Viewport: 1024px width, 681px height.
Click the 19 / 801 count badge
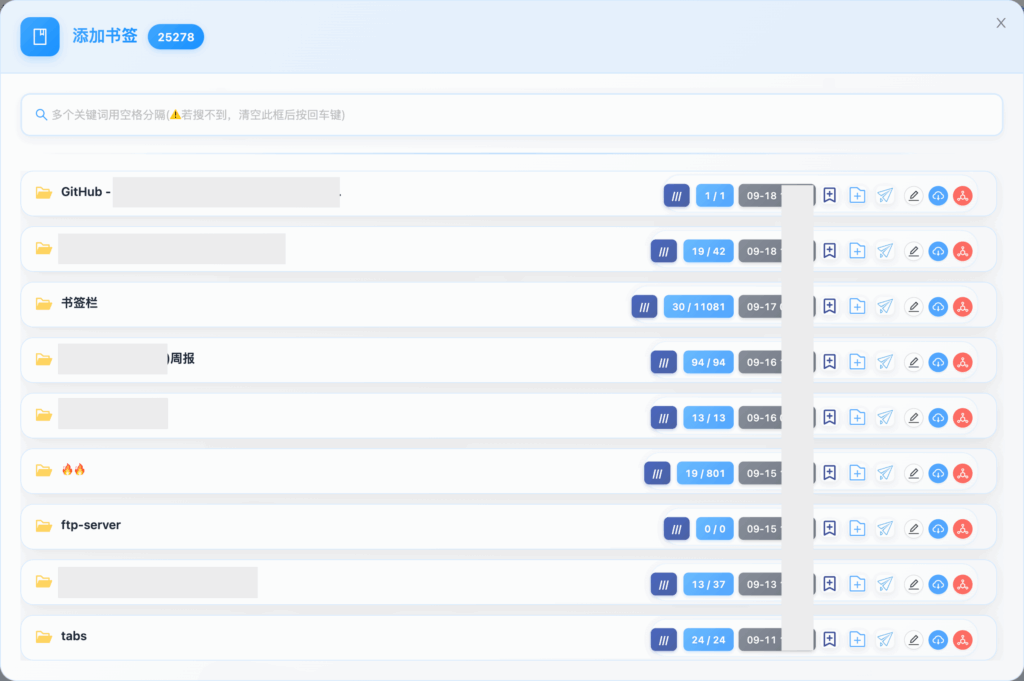point(705,473)
